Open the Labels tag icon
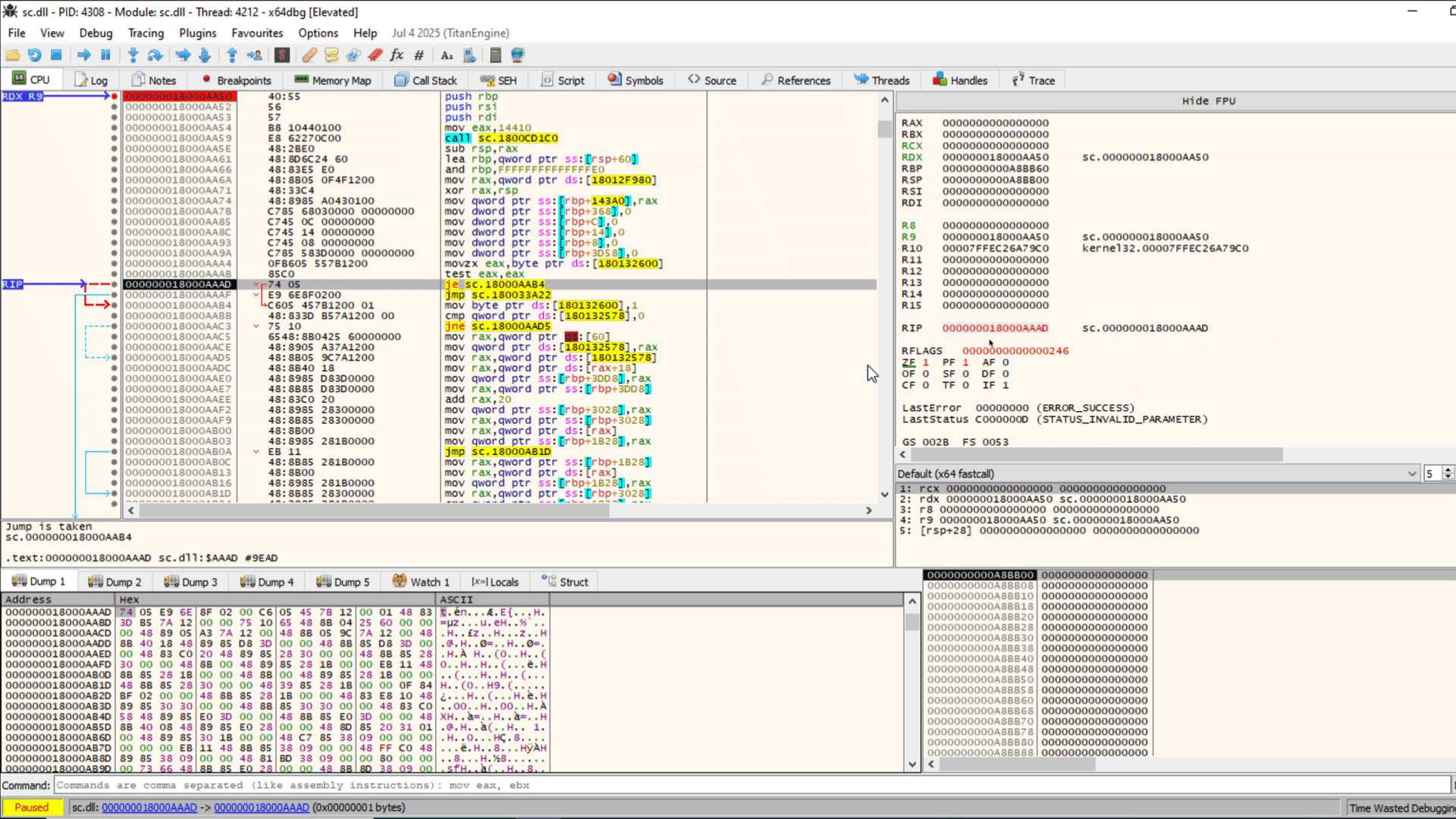This screenshot has width=1456, height=819. pyautogui.click(x=353, y=55)
